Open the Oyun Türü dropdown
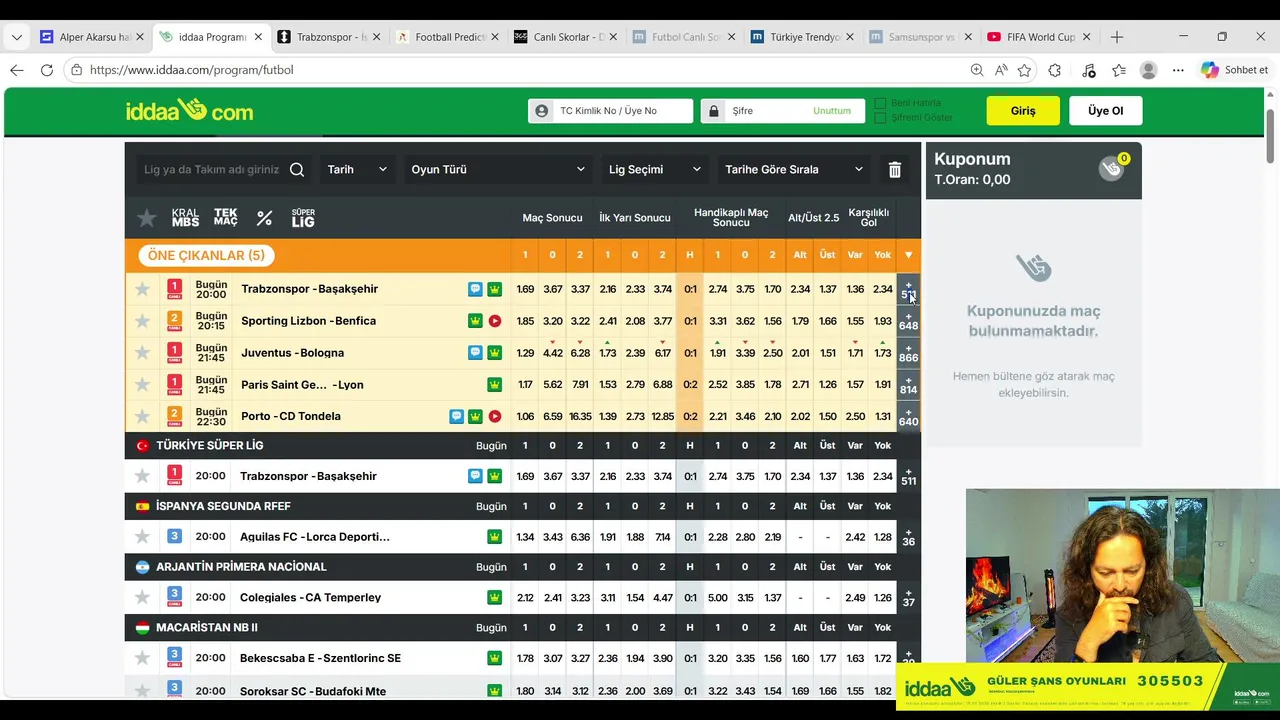Screen dimensions: 1280x720 pos(497,170)
